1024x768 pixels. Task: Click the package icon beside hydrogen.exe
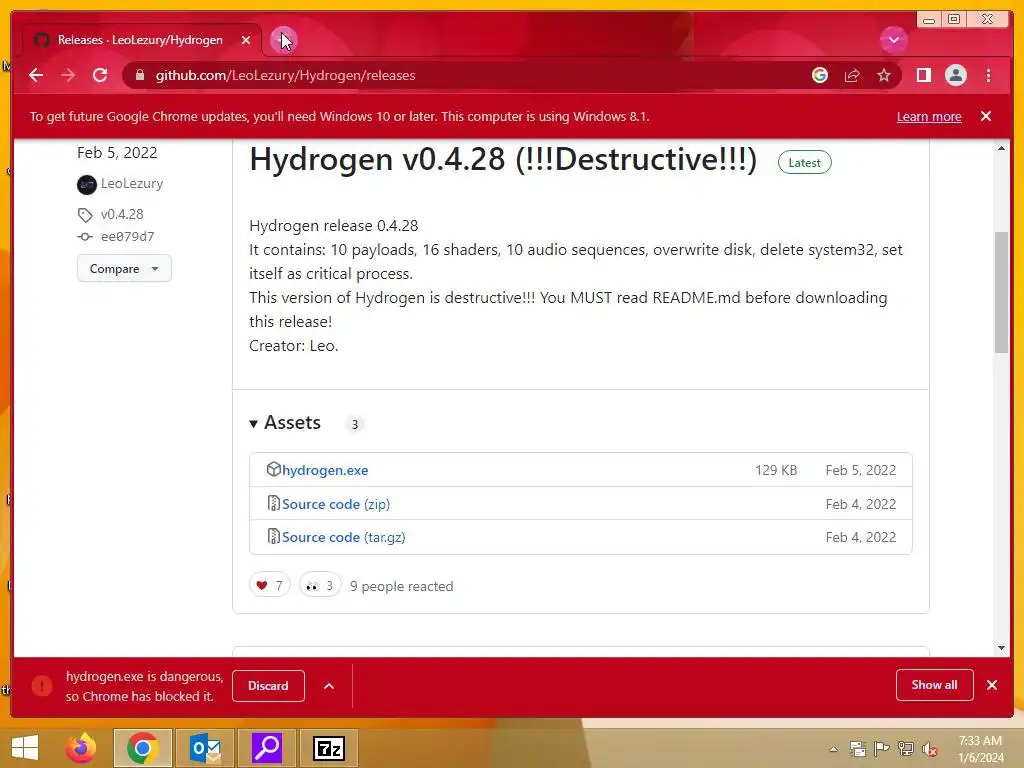click(x=273, y=469)
